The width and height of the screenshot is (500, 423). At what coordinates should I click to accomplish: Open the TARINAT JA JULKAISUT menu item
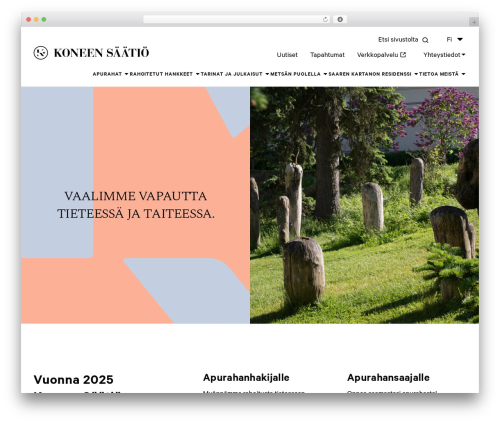[231, 74]
